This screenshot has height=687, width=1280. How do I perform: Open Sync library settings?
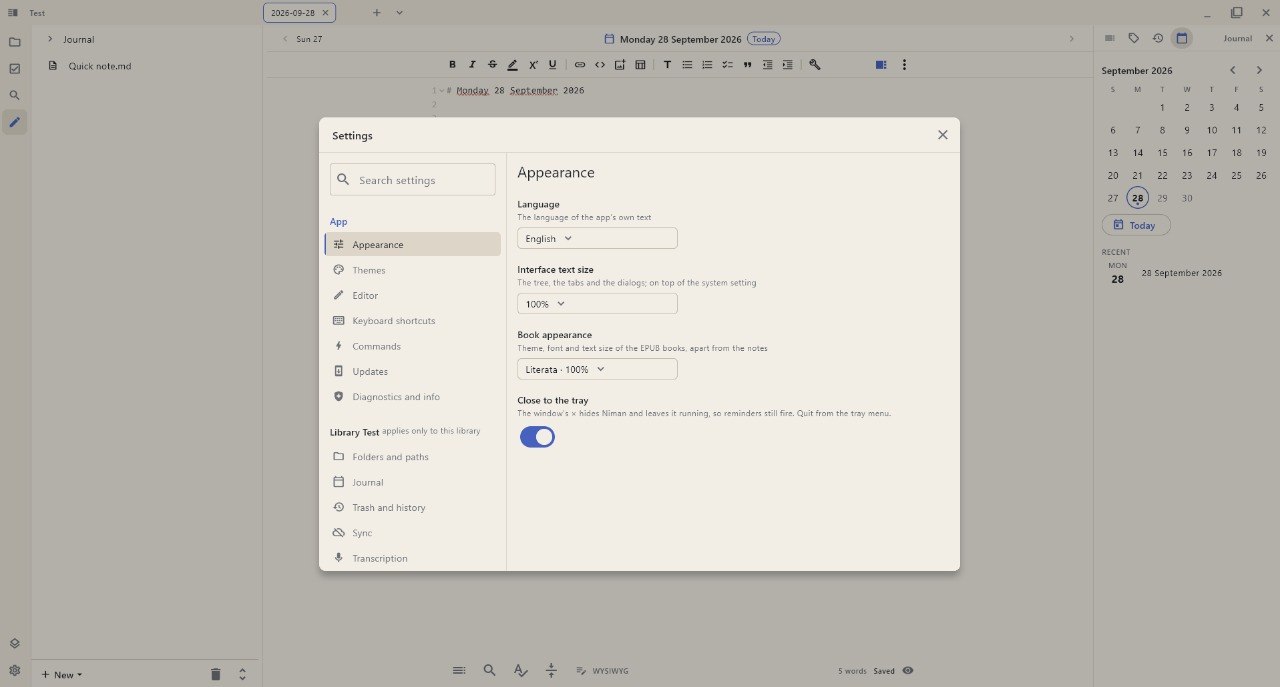(x=413, y=533)
